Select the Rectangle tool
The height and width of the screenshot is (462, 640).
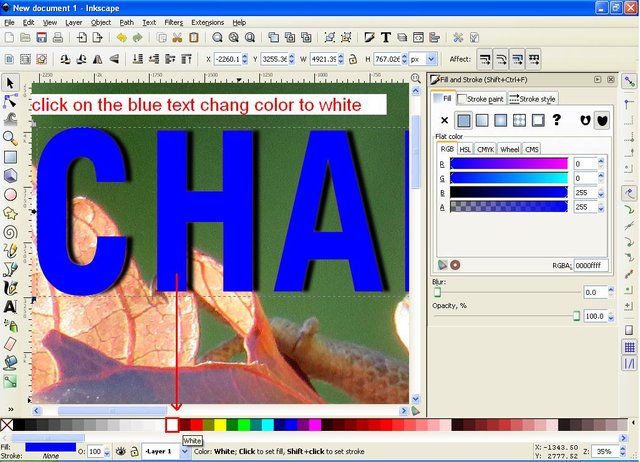(10, 157)
